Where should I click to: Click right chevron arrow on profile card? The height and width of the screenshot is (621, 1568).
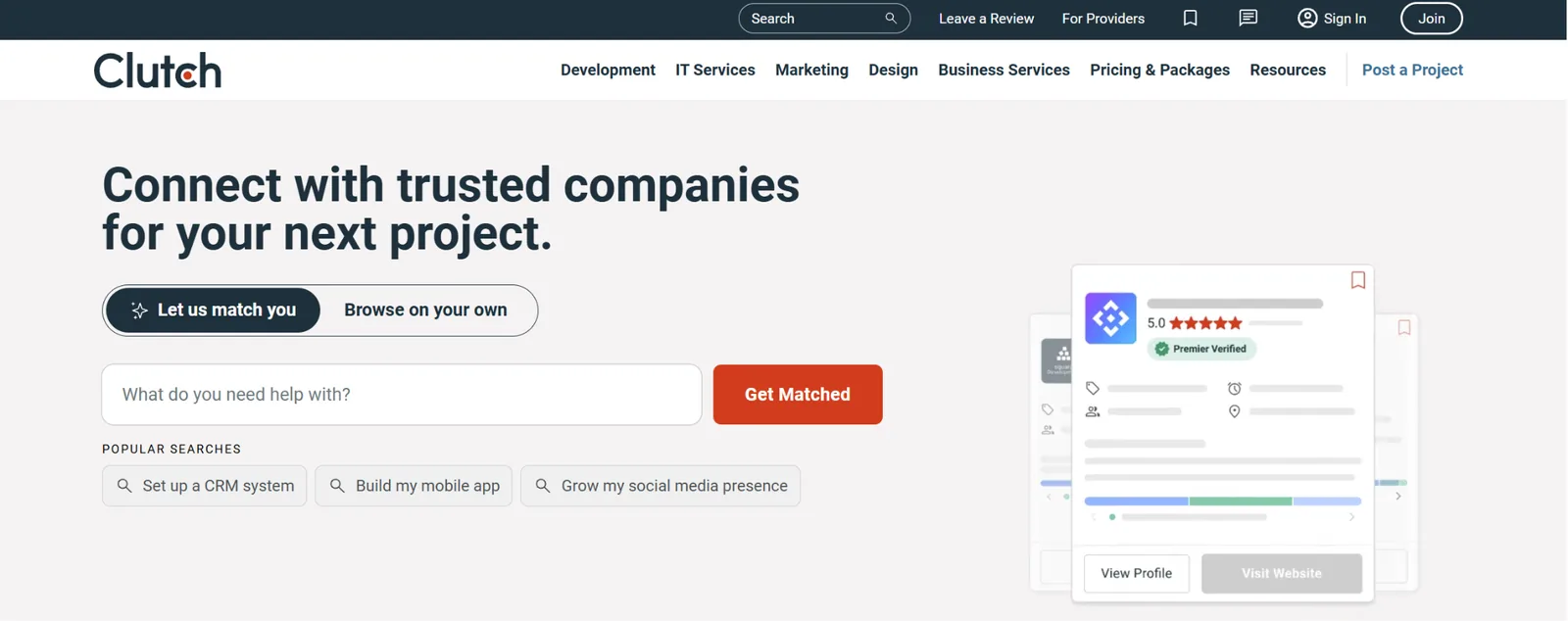[x=1351, y=517]
